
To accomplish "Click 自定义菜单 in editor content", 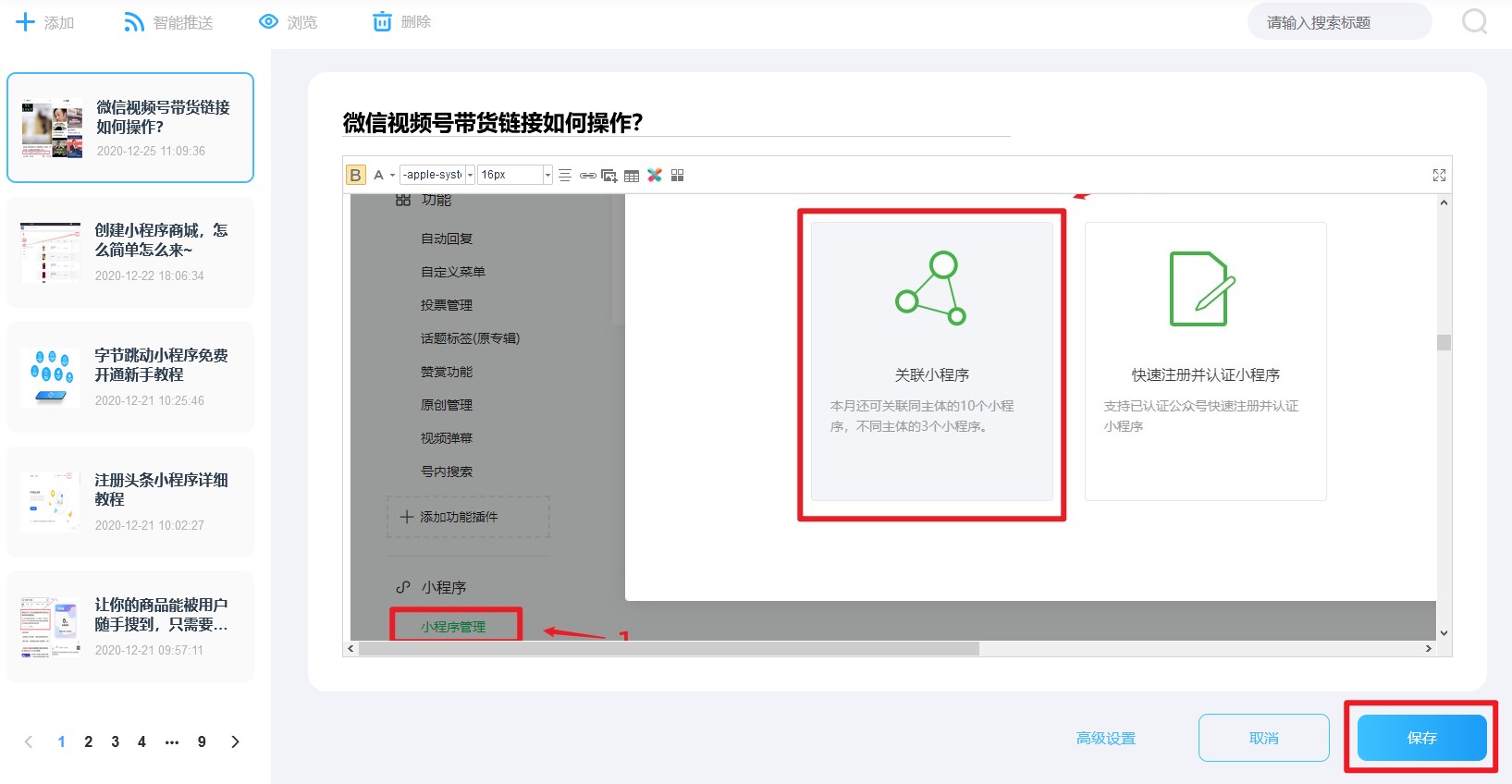I will [453, 272].
